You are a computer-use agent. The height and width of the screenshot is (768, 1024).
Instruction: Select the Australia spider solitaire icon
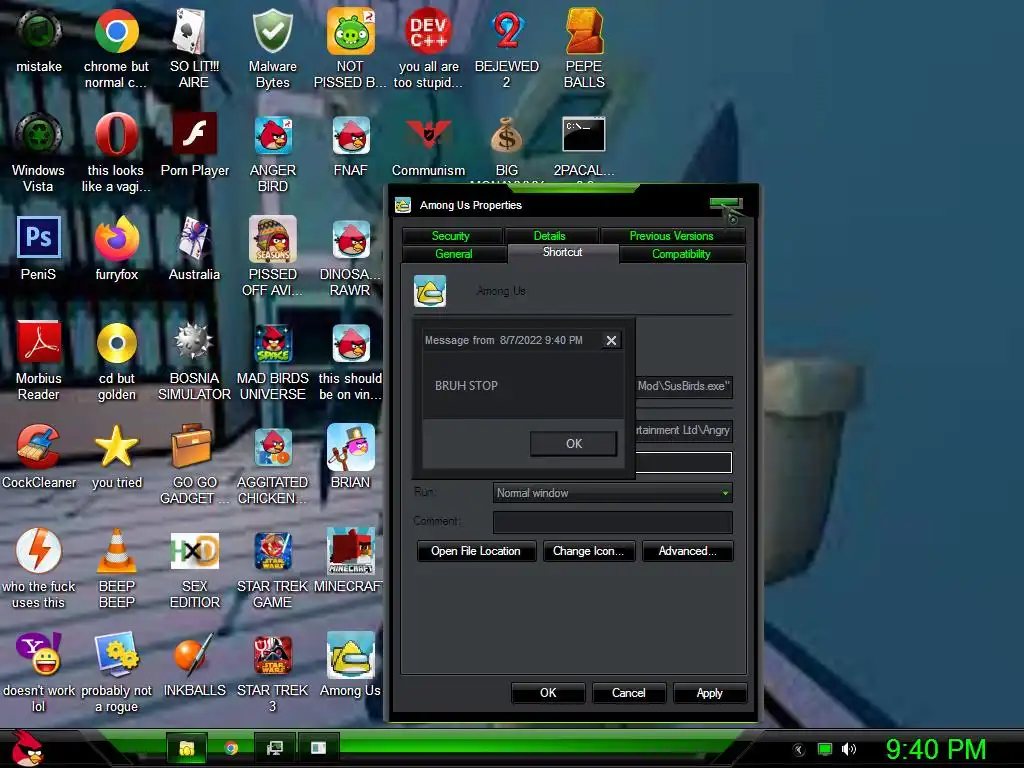coord(194,239)
